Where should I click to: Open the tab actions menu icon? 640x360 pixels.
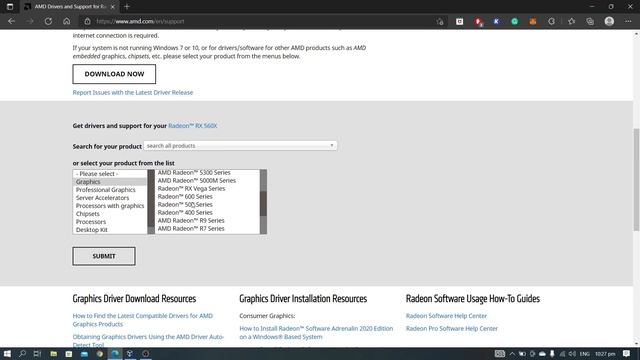tap(10, 7)
